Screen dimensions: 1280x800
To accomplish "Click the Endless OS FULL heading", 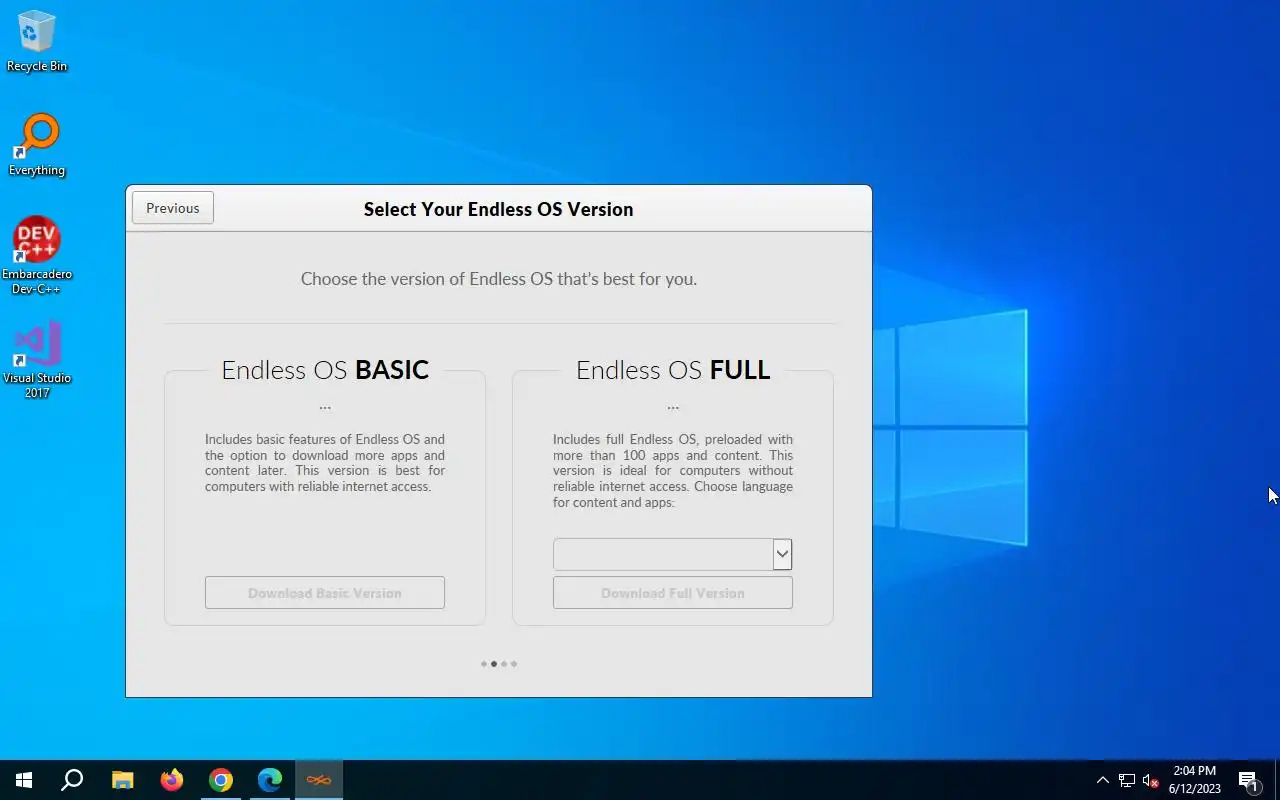I will point(673,369).
